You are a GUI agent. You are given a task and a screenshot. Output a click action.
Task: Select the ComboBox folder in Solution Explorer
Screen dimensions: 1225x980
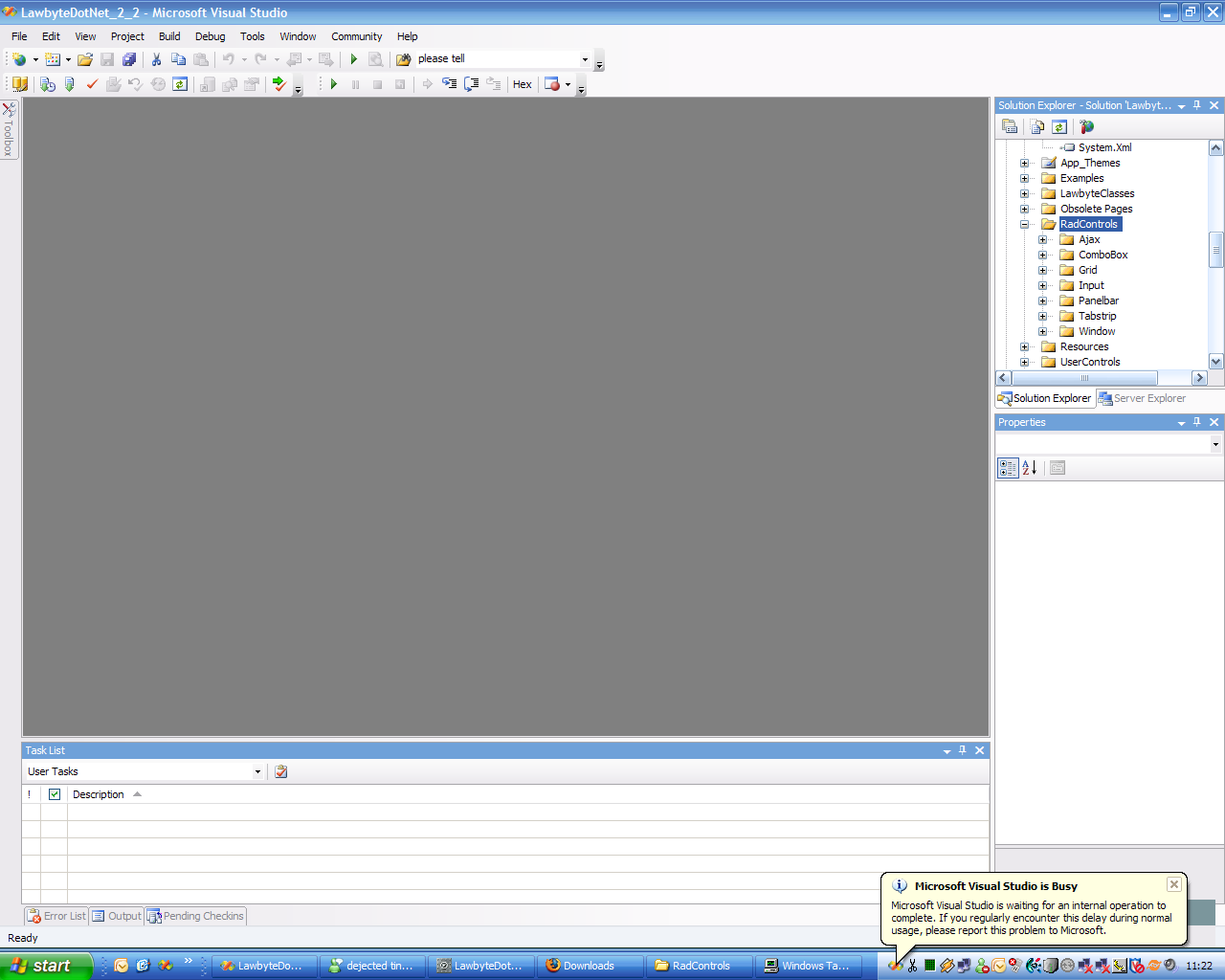(1103, 255)
